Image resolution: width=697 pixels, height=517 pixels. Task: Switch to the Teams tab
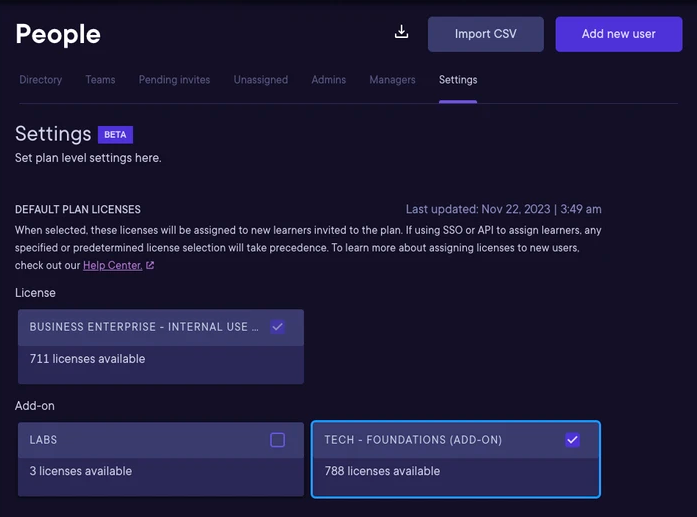(100, 80)
